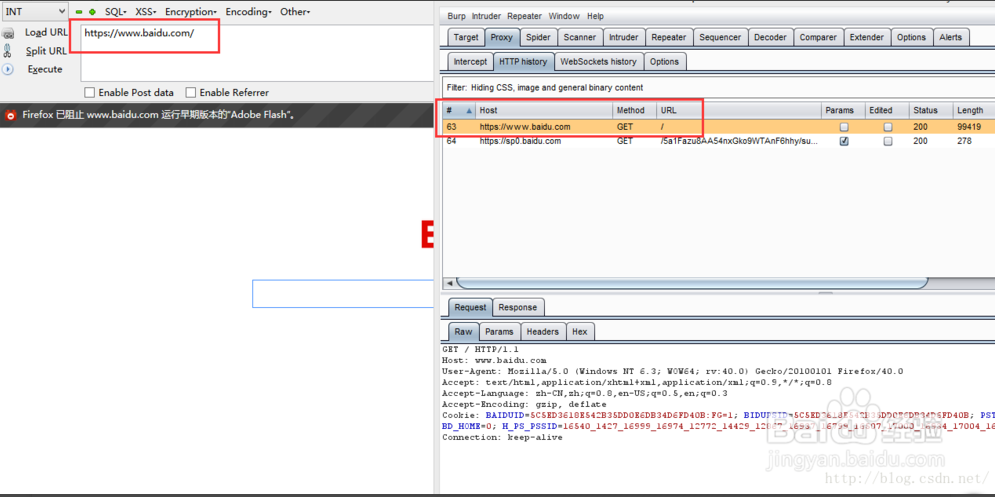This screenshot has width=995, height=497.
Task: Sort history by the # column arrow
Action: pyautogui.click(x=469, y=110)
